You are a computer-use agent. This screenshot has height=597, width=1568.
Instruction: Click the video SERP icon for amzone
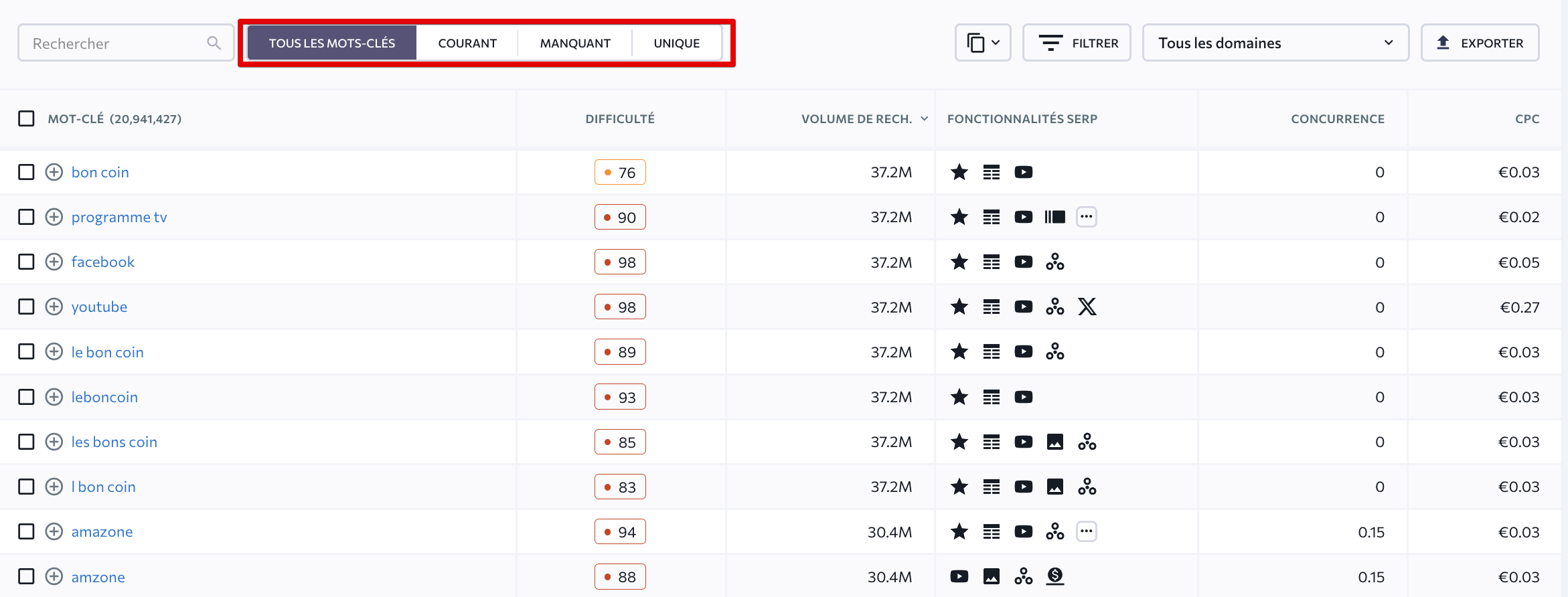[x=959, y=576]
